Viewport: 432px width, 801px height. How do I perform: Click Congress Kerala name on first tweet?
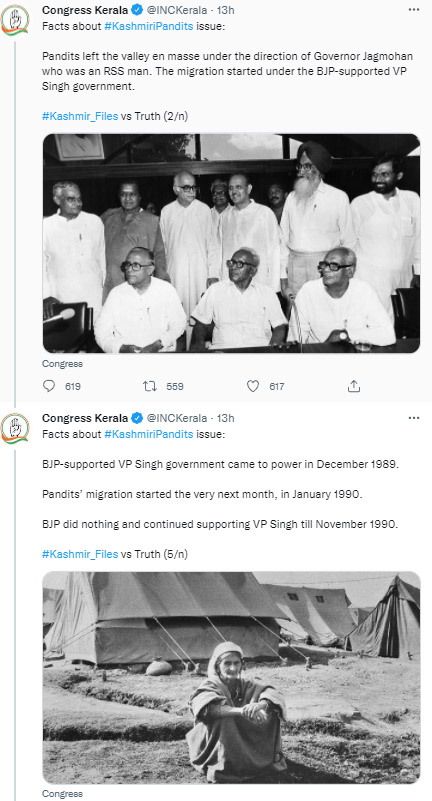tap(85, 10)
